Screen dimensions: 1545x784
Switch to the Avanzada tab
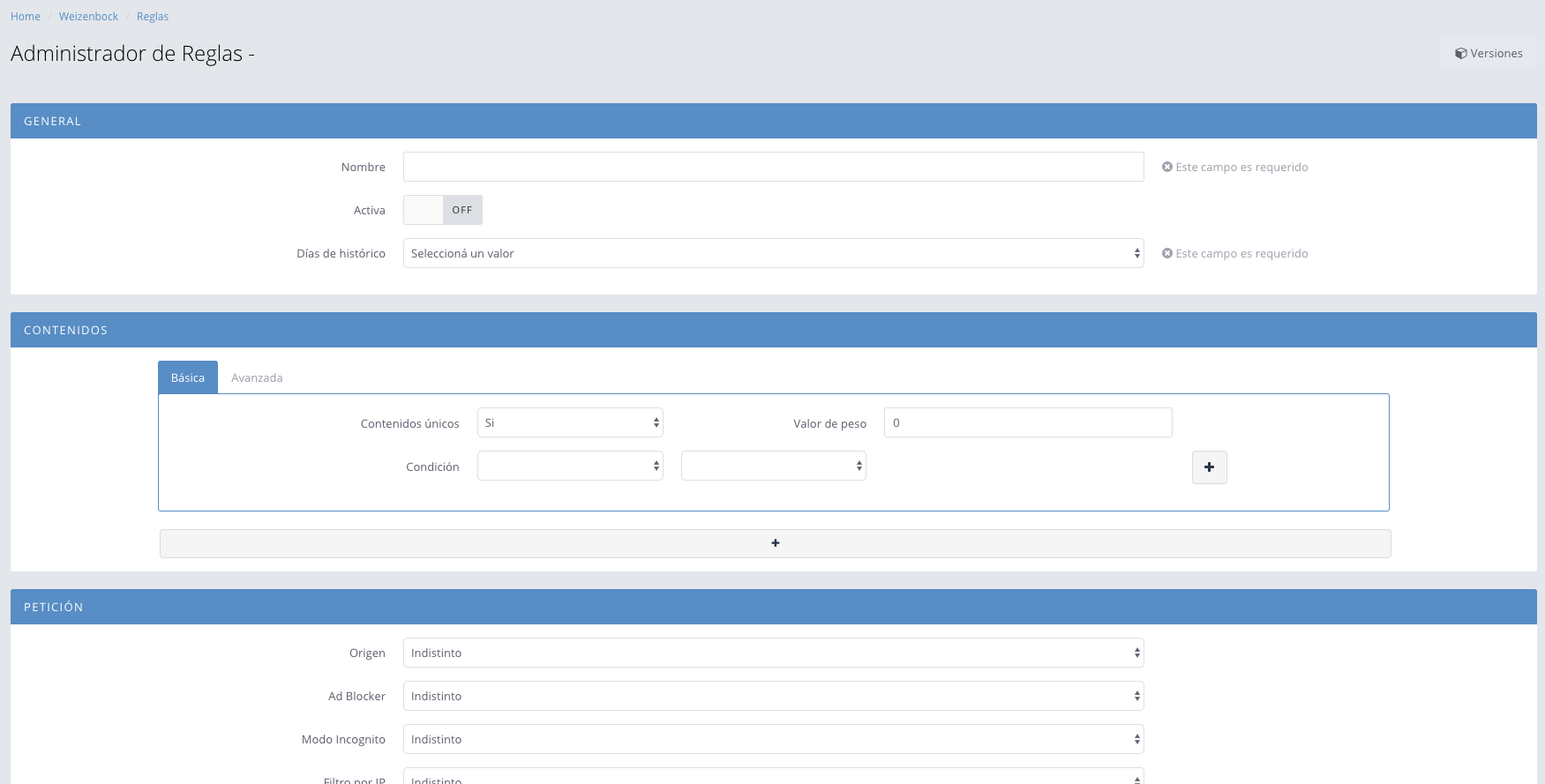point(257,377)
